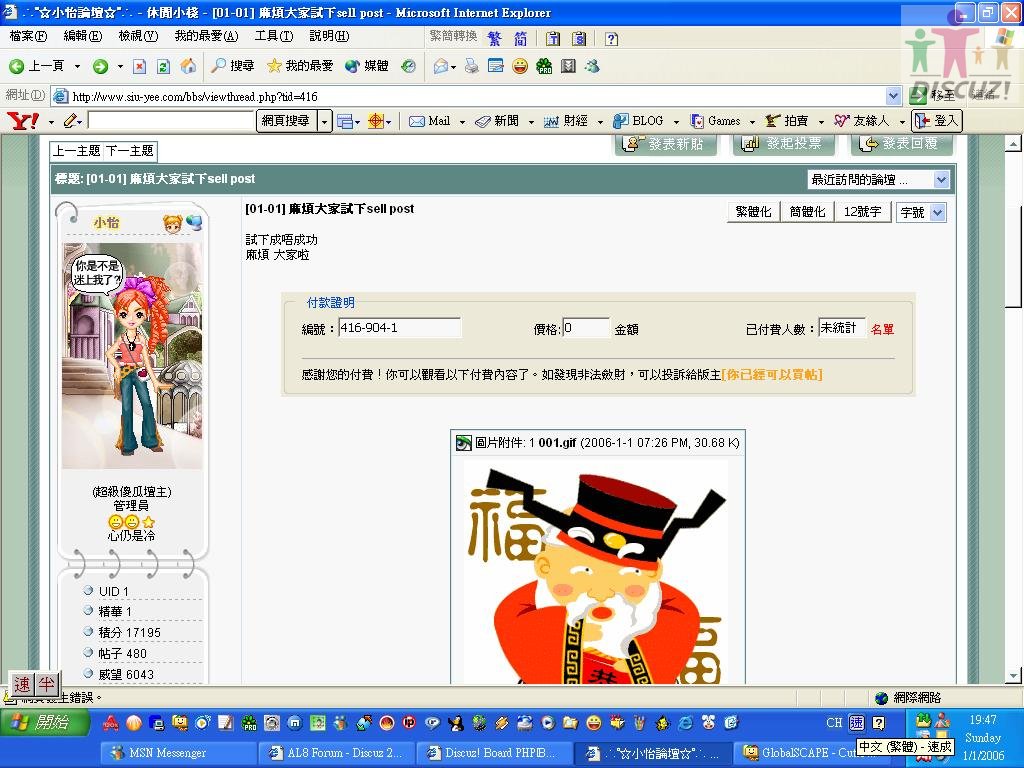Expand Yahoo Mail dropdown arrow
This screenshot has width=1024, height=768.
pyautogui.click(x=462, y=121)
